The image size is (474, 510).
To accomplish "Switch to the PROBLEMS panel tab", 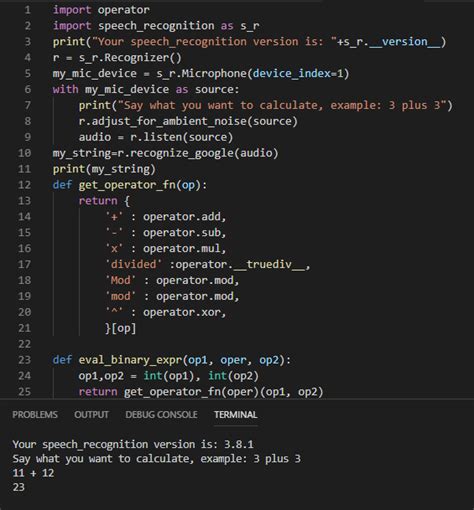I will coord(35,414).
